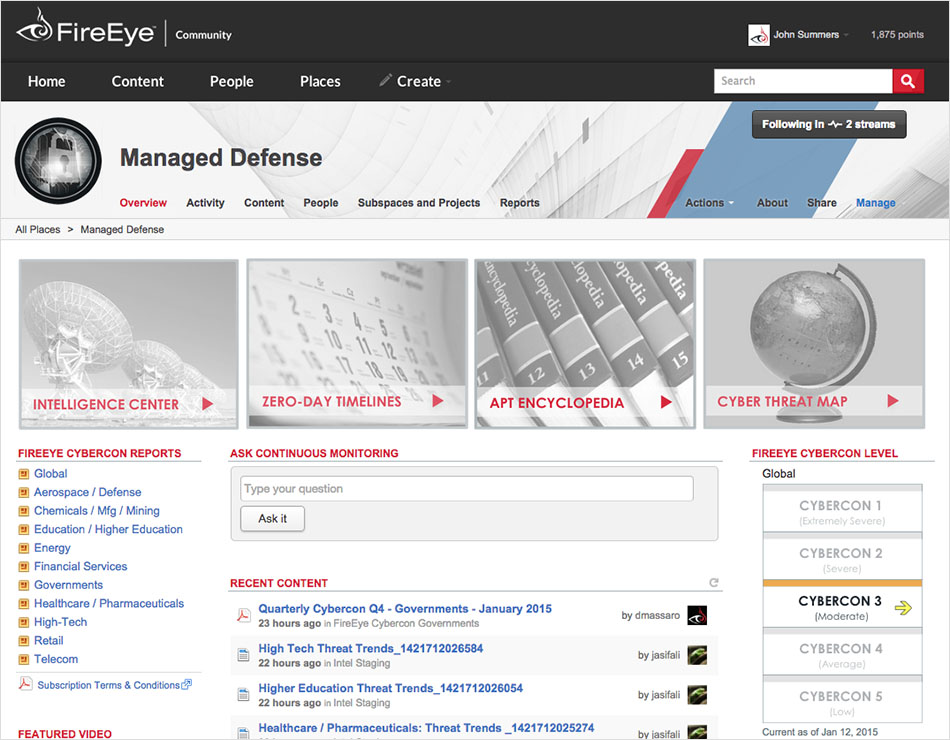Click the Type your question field
950x740 pixels.
pyautogui.click(x=467, y=488)
